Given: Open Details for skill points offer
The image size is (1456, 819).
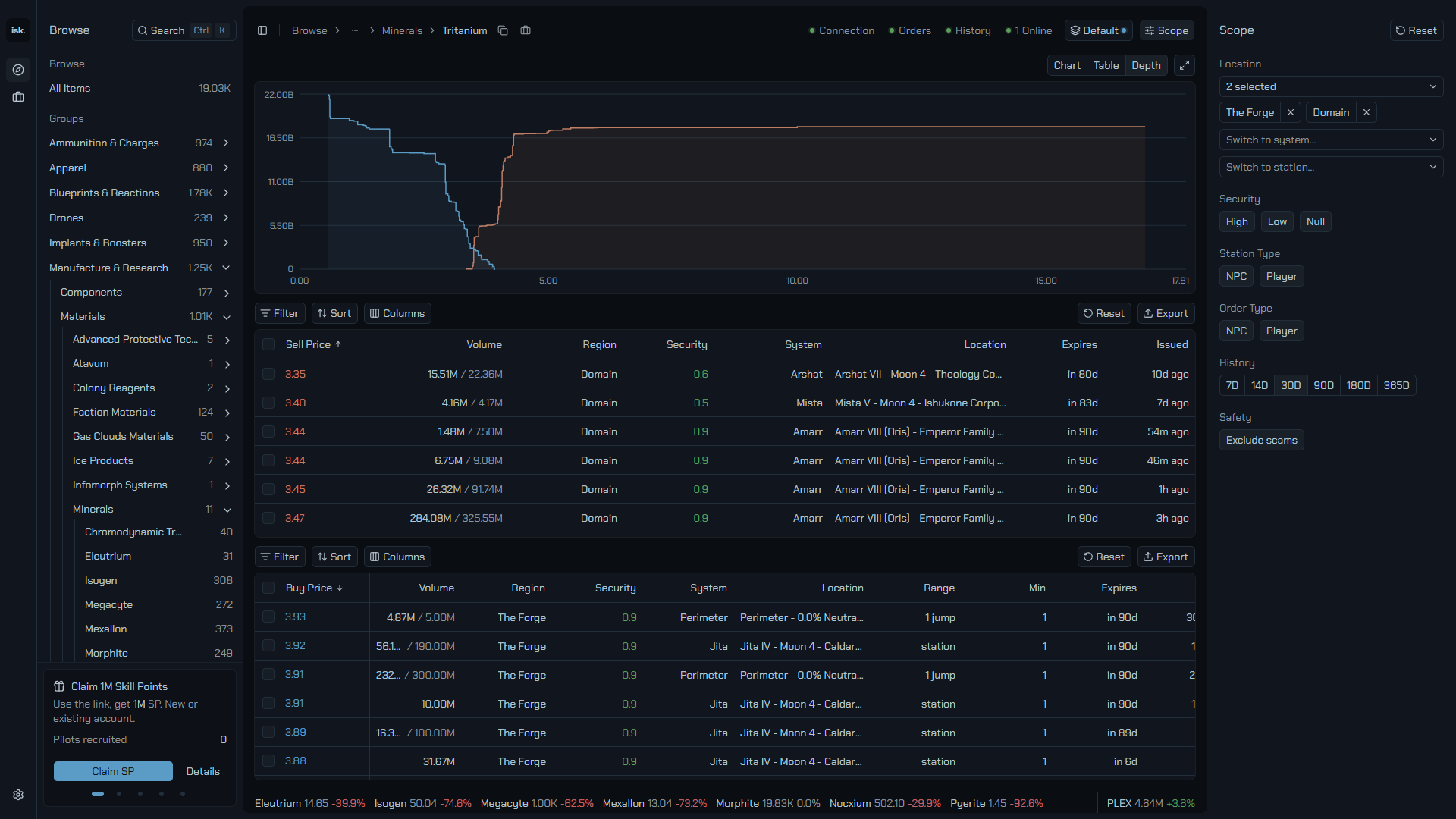Looking at the screenshot, I should click(x=203, y=771).
